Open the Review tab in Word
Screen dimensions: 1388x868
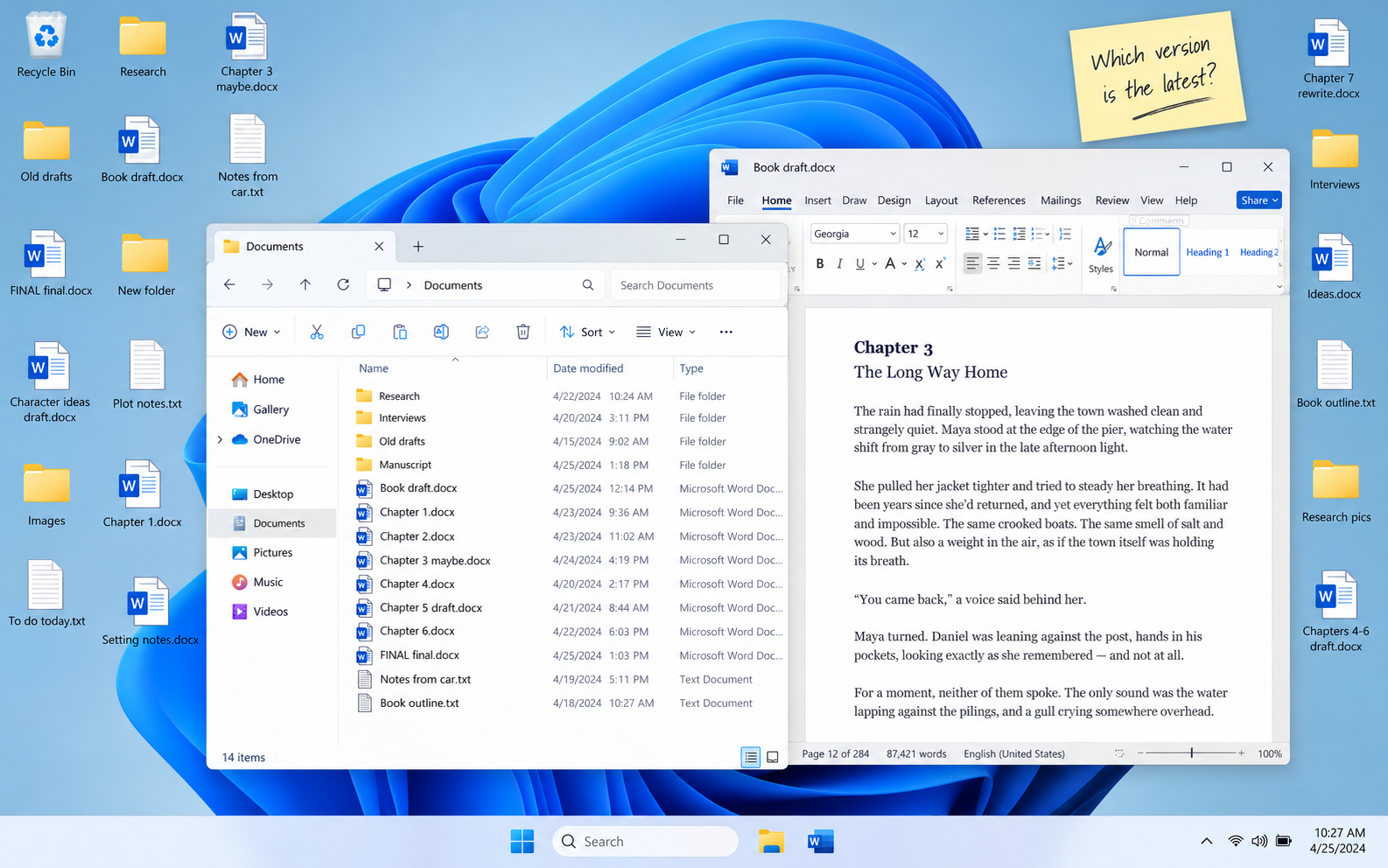[1111, 200]
